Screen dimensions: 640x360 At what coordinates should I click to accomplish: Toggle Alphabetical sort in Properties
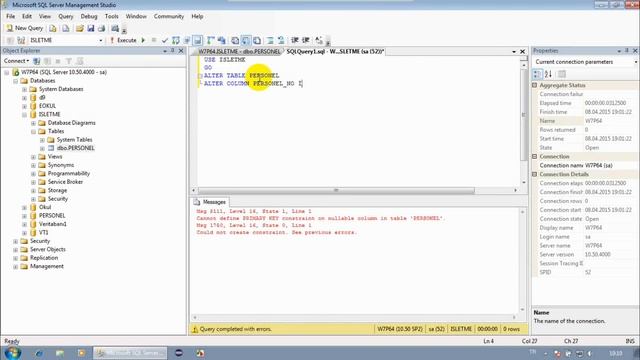(x=548, y=74)
